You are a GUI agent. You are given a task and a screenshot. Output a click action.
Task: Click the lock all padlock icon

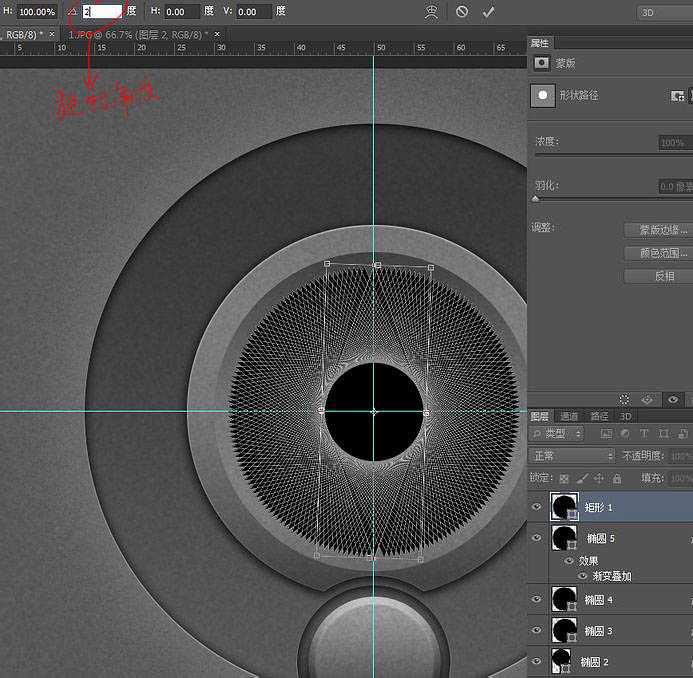[617, 479]
